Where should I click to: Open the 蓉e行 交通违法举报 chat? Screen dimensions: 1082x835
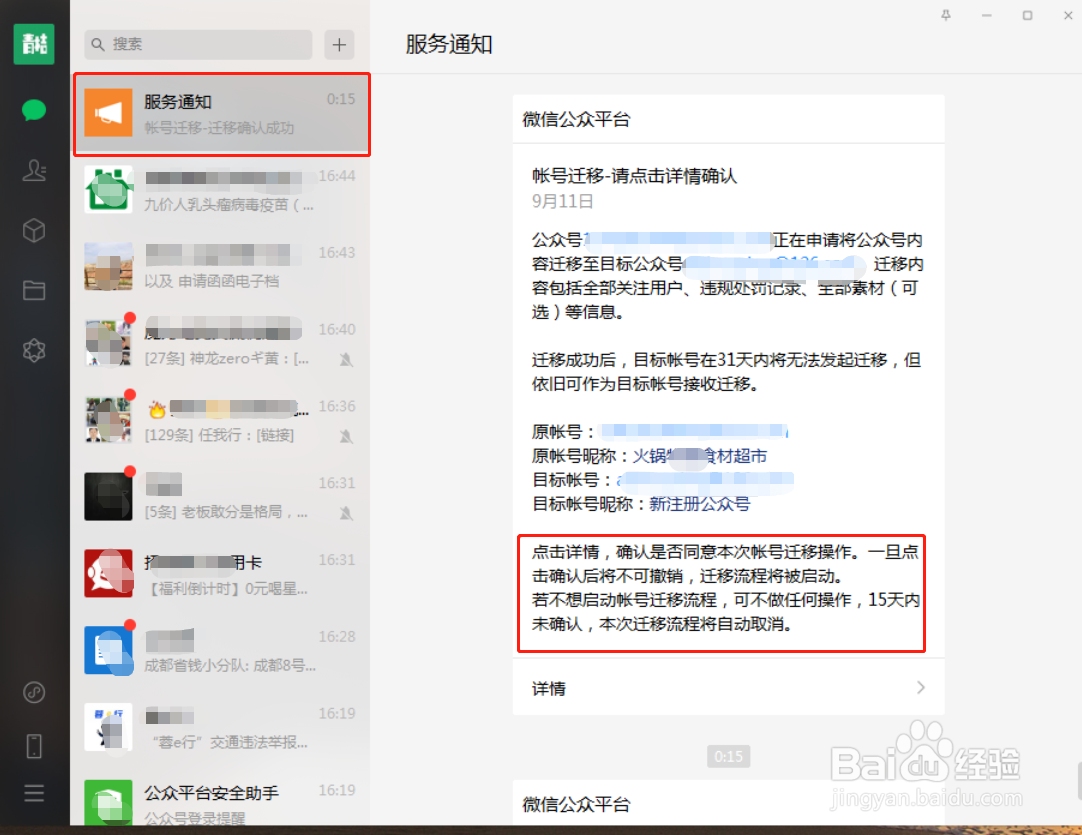222,727
